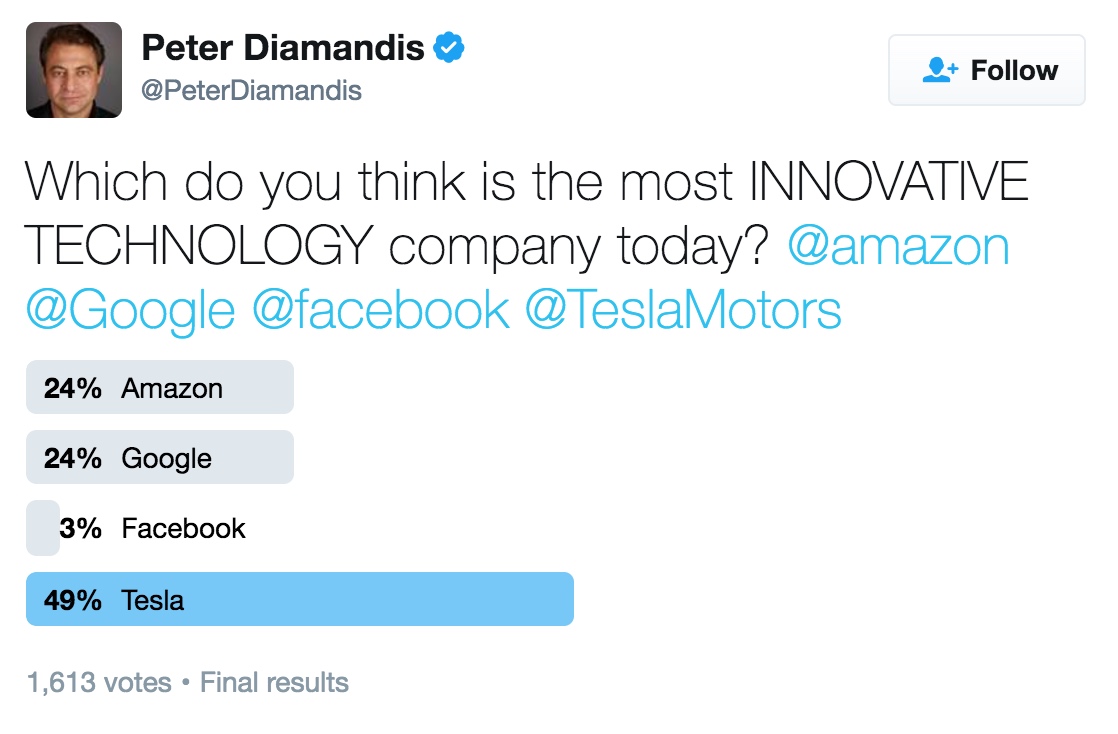Open the @amazon mention link

[898, 246]
